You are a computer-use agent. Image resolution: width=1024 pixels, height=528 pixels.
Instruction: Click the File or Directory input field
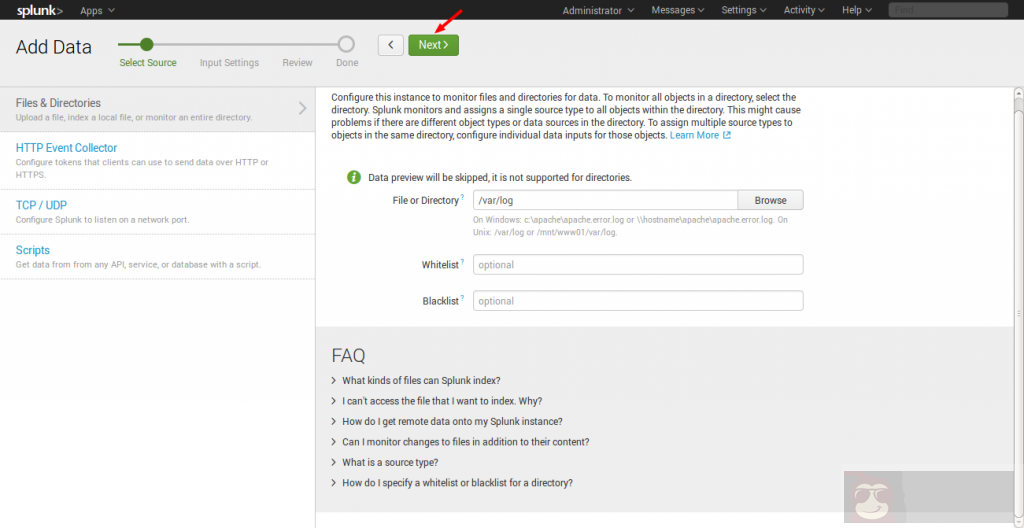605,200
